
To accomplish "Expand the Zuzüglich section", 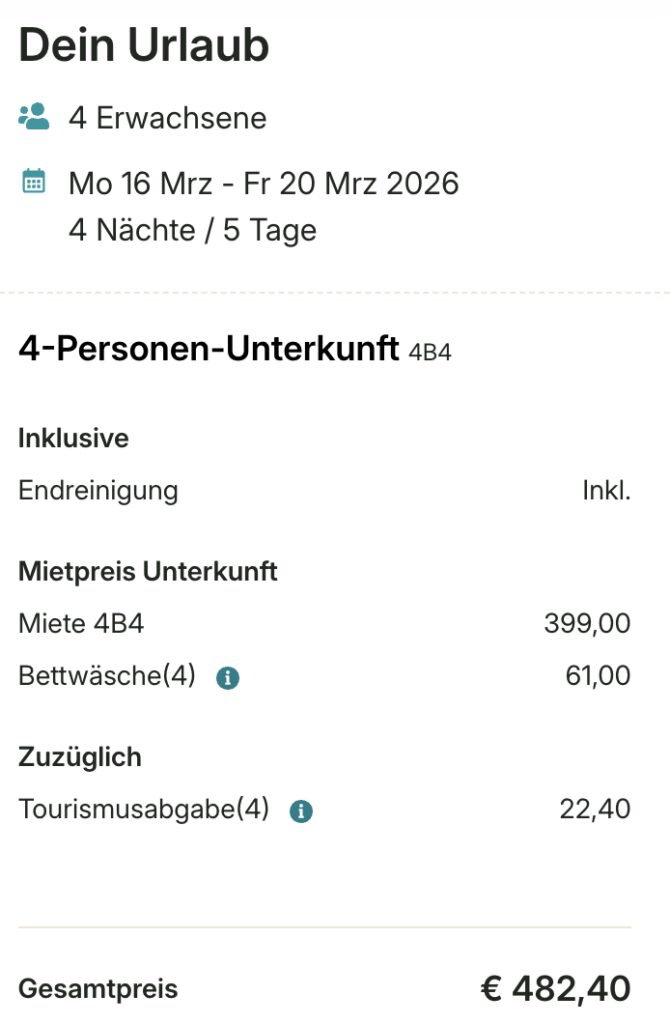I will tap(79, 757).
